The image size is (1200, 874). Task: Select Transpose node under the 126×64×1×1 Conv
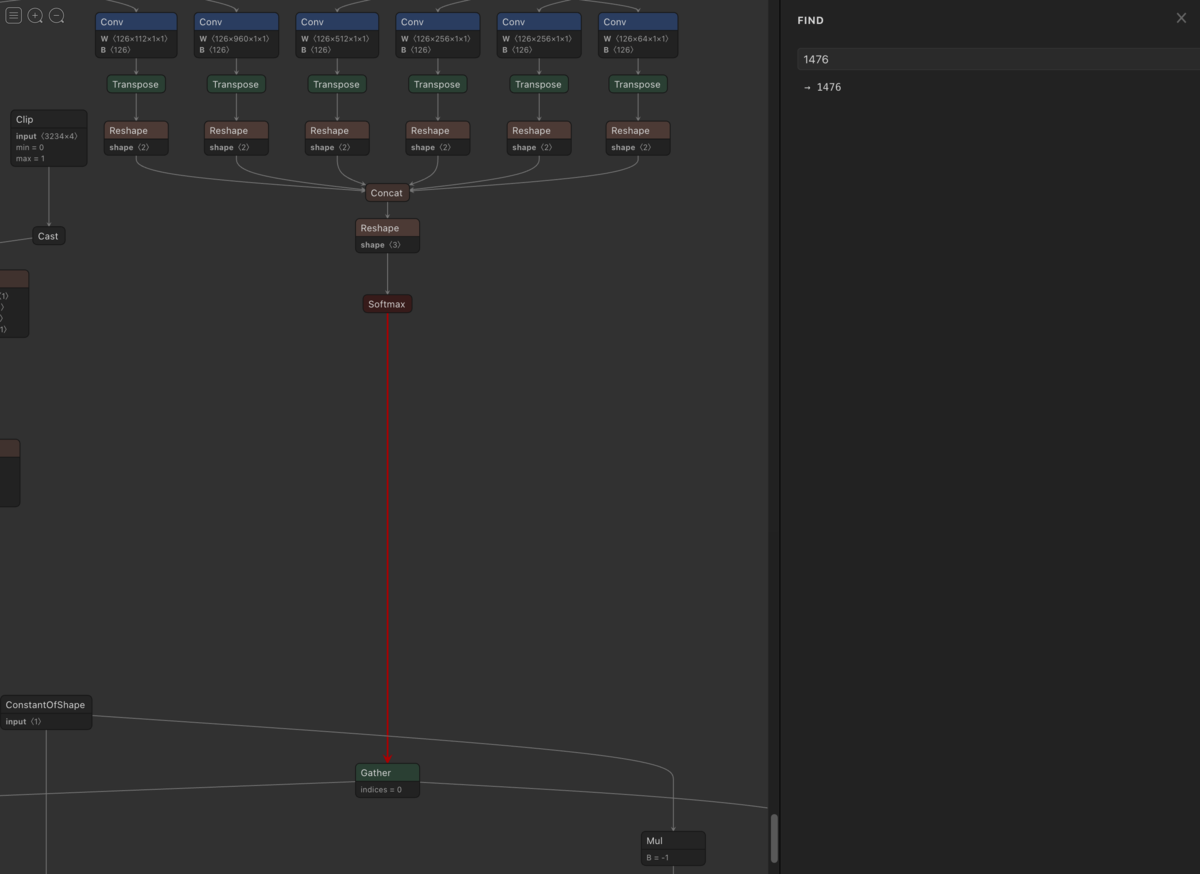click(x=638, y=84)
